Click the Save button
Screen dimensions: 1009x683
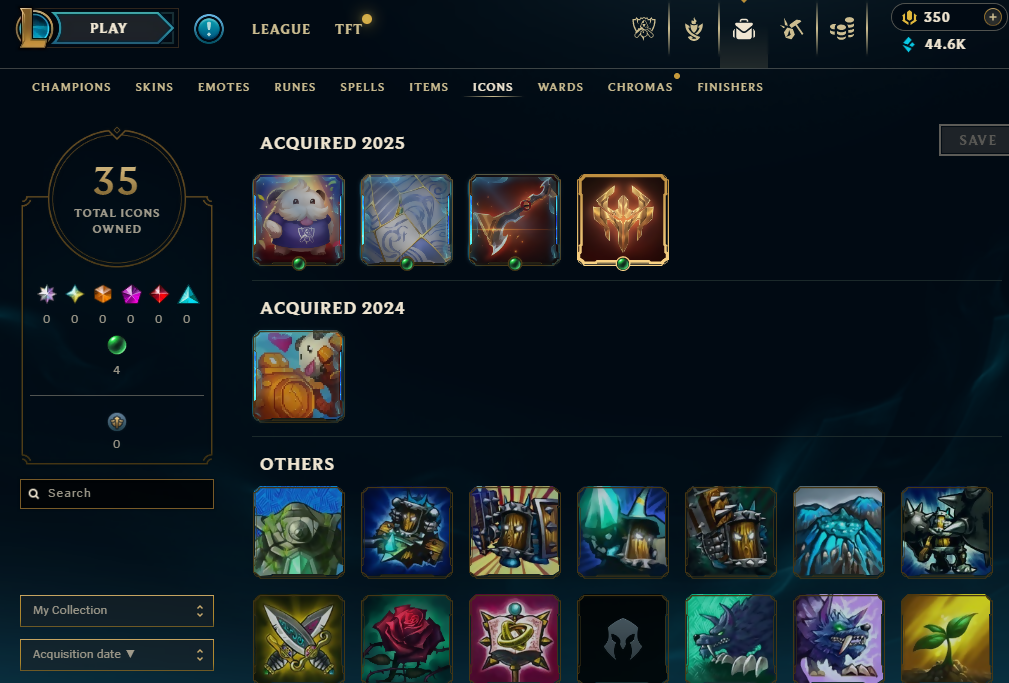coord(975,140)
